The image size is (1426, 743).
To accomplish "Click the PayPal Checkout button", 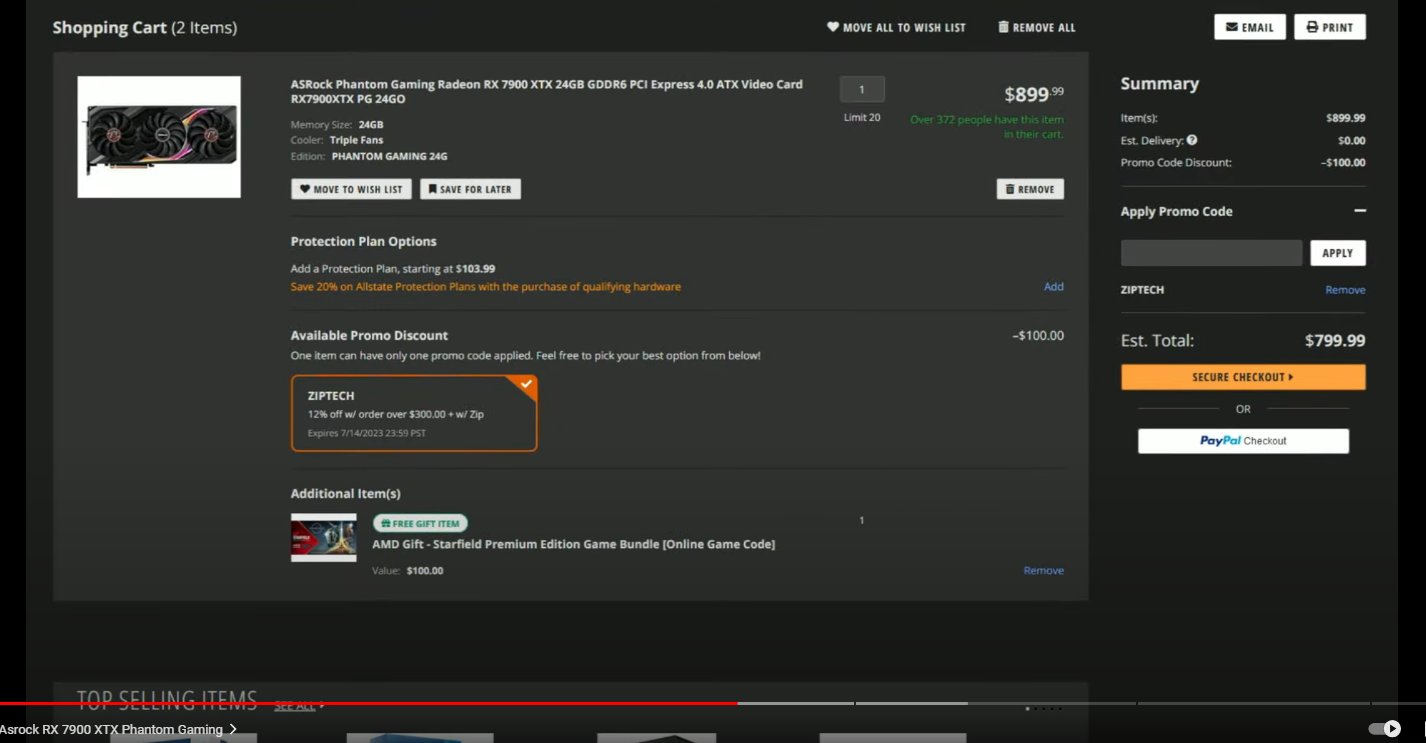I will point(1243,441).
